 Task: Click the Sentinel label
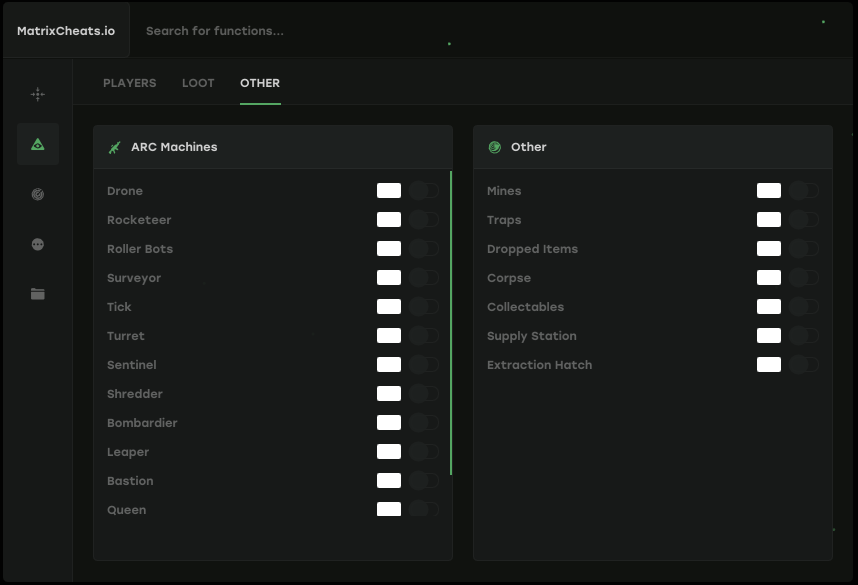coord(131,364)
